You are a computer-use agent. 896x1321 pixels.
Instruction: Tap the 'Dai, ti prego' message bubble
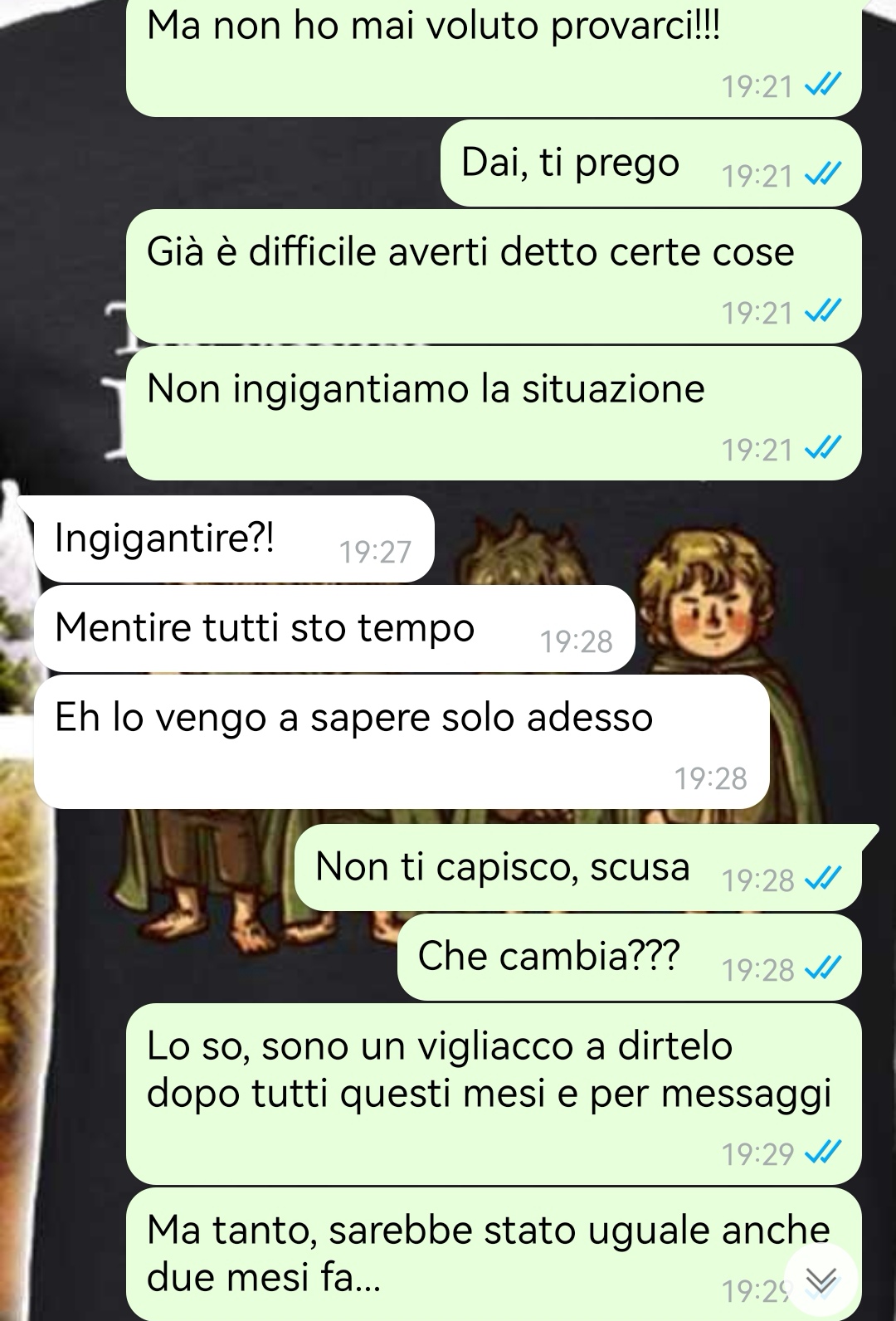651,163
